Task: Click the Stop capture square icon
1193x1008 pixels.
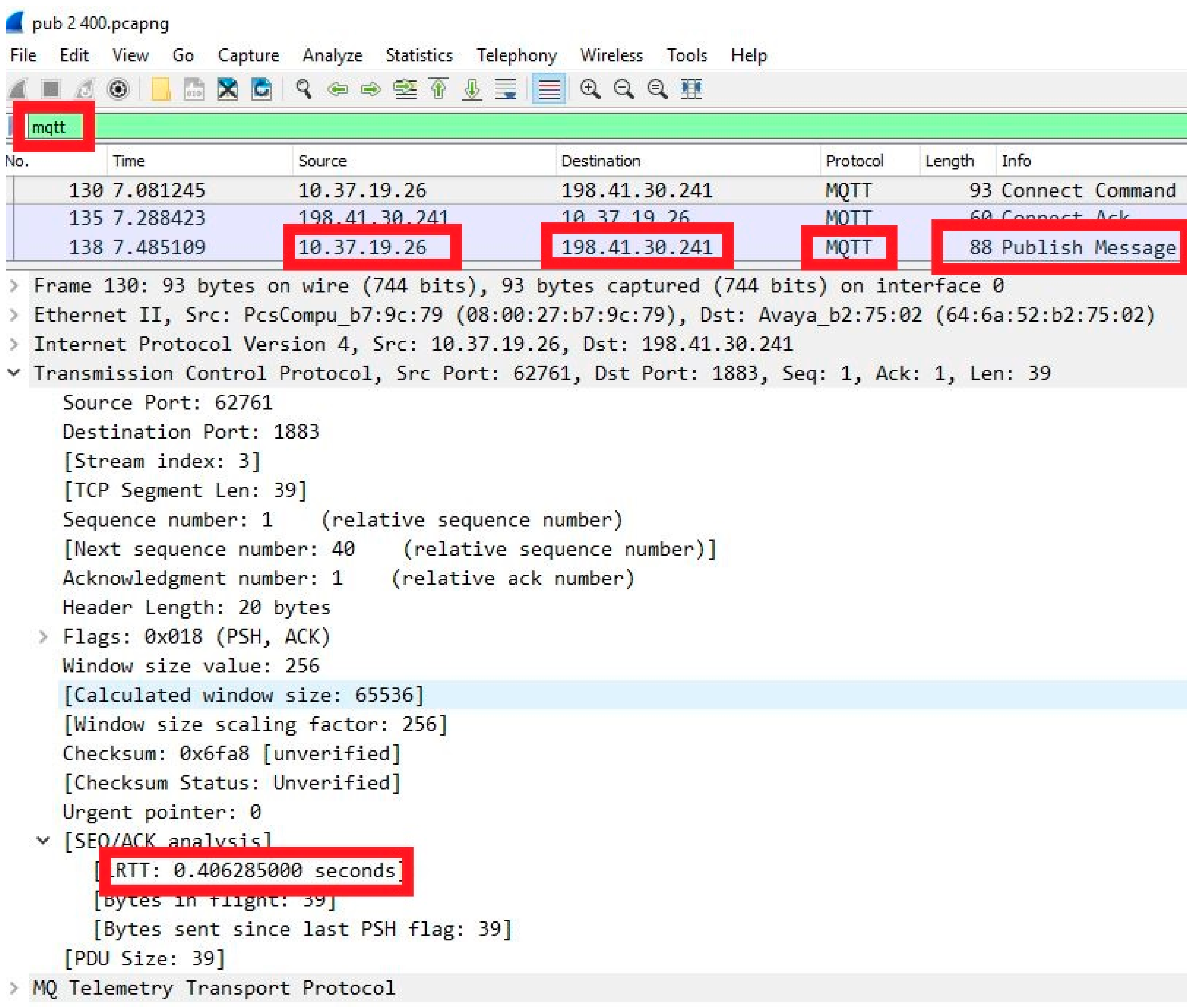Action: tap(51, 89)
